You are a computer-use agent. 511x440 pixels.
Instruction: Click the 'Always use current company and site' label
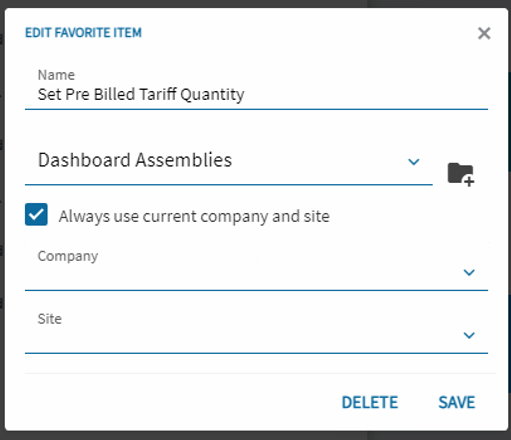[x=194, y=216]
